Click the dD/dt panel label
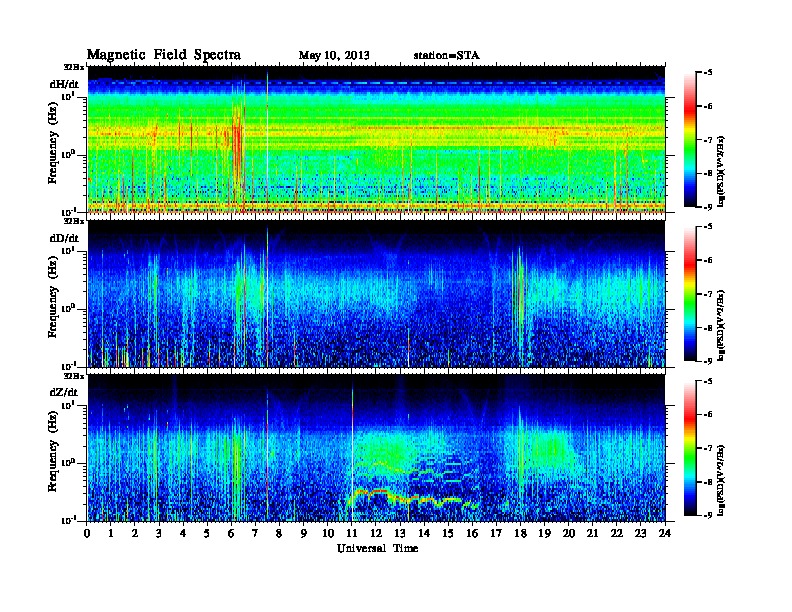The width and height of the screenshot is (792, 612). (x=64, y=238)
